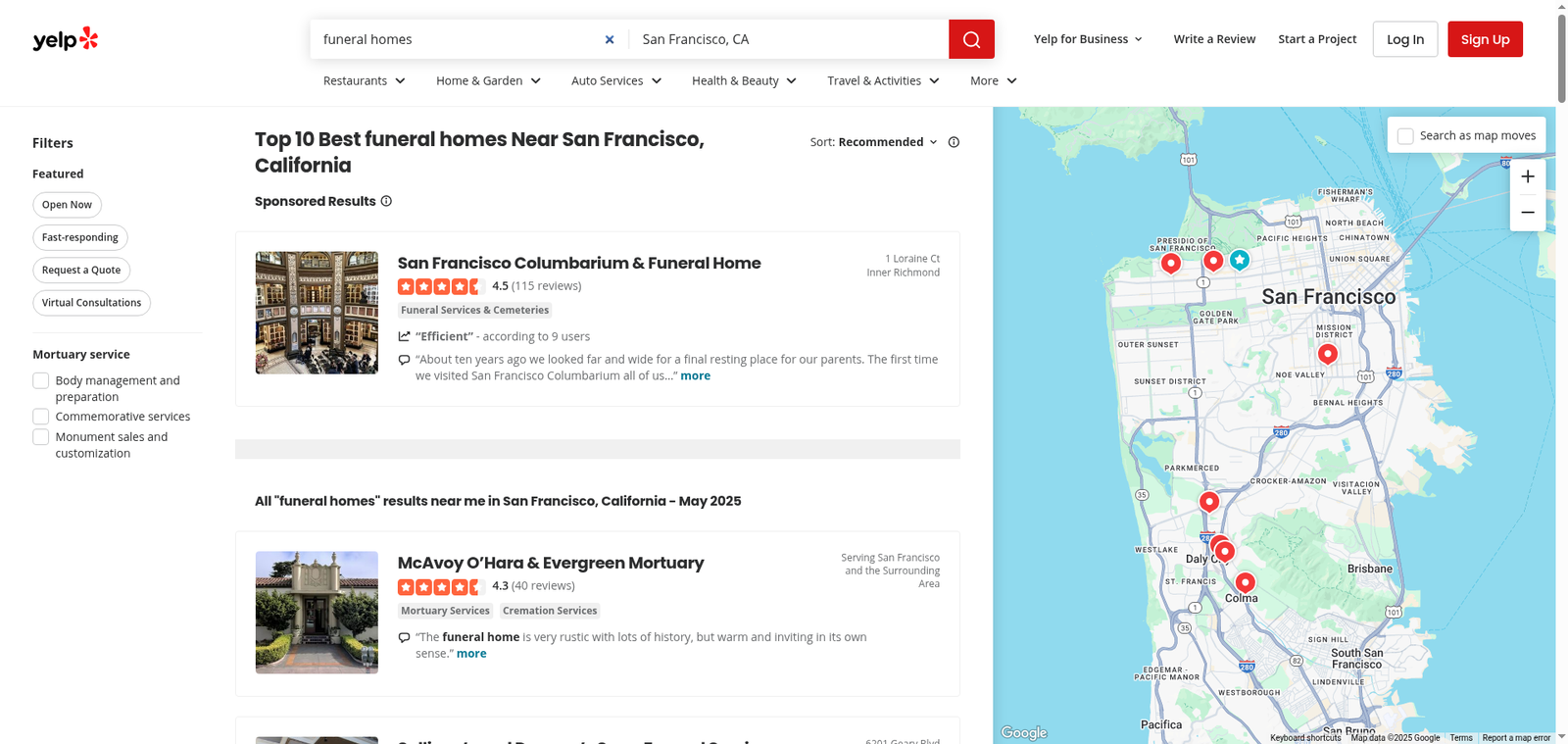Toggle the Fast-responding filter
The height and width of the screenshot is (744, 1568).
tap(80, 237)
